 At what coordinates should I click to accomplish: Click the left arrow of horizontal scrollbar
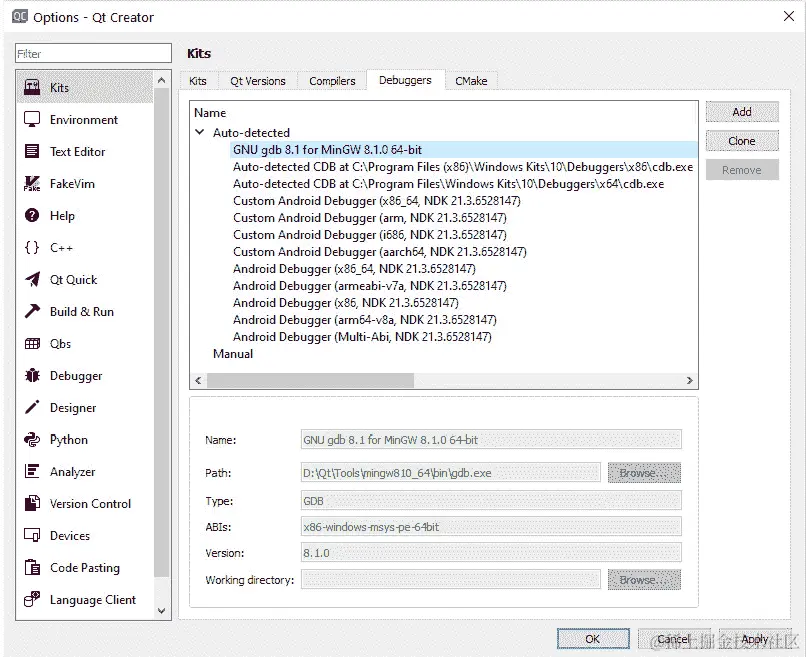[x=198, y=380]
